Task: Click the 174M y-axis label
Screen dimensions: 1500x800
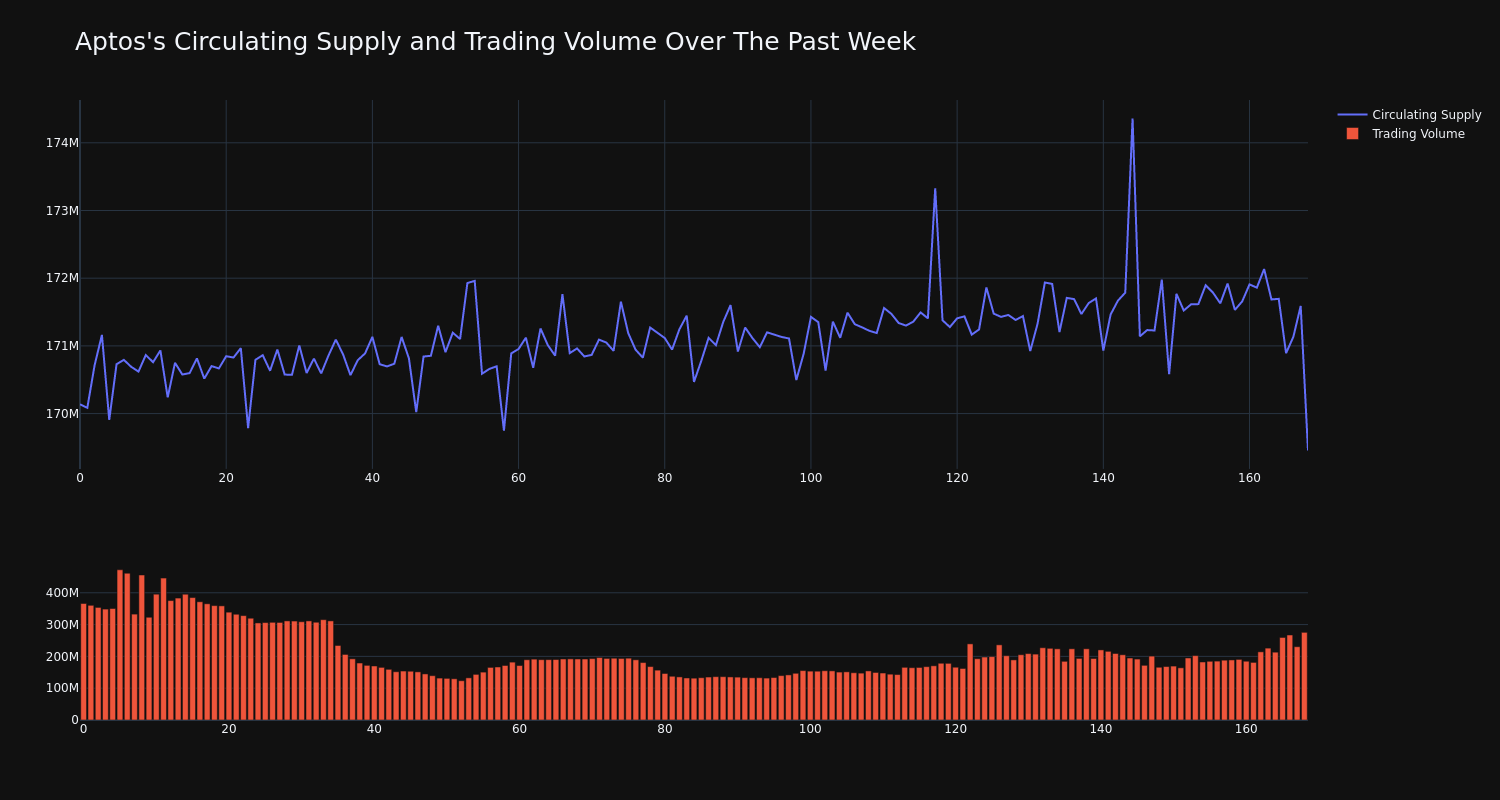Action: pos(62,143)
